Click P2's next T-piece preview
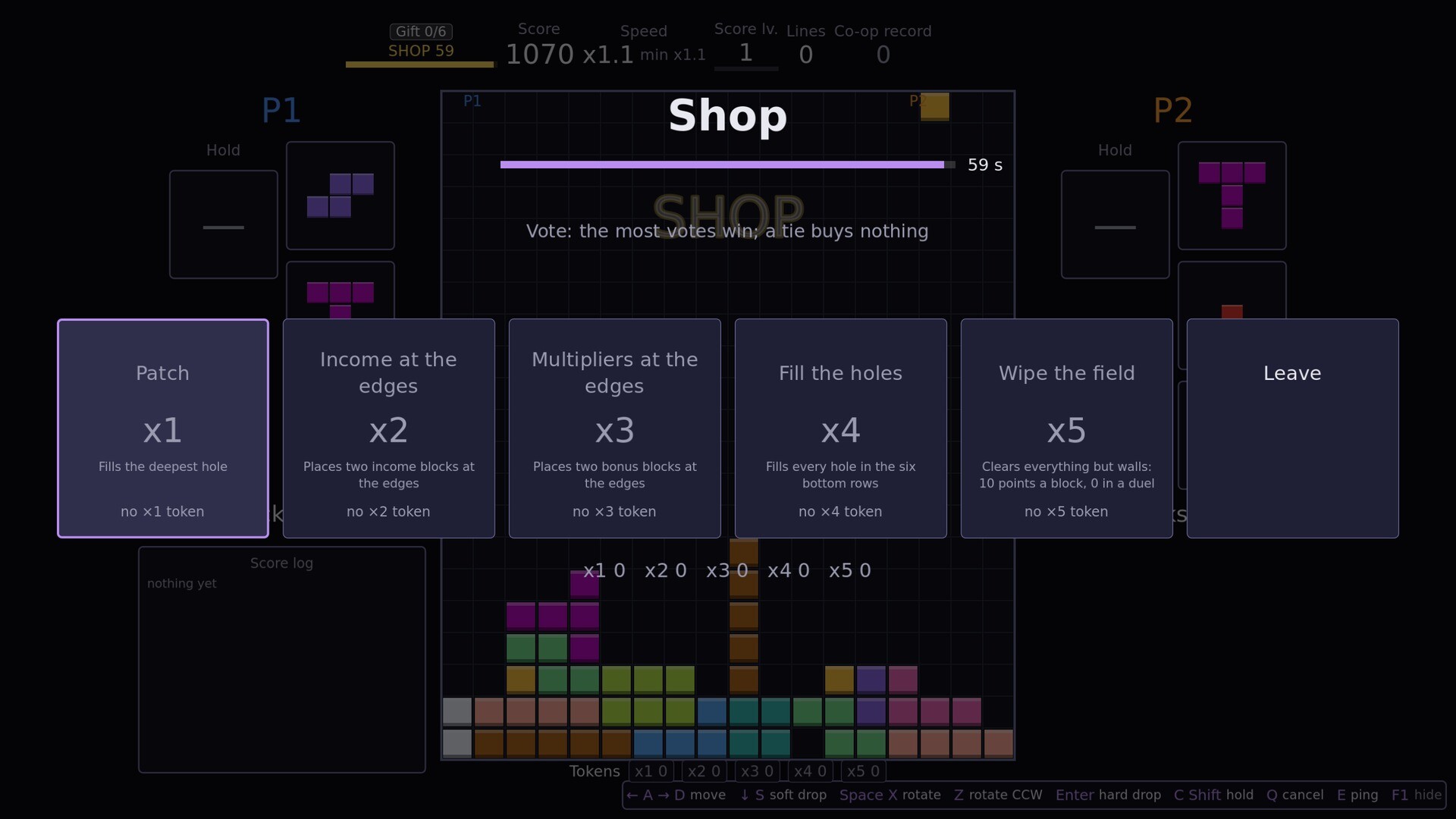This screenshot has width=1456, height=819. tap(1232, 196)
